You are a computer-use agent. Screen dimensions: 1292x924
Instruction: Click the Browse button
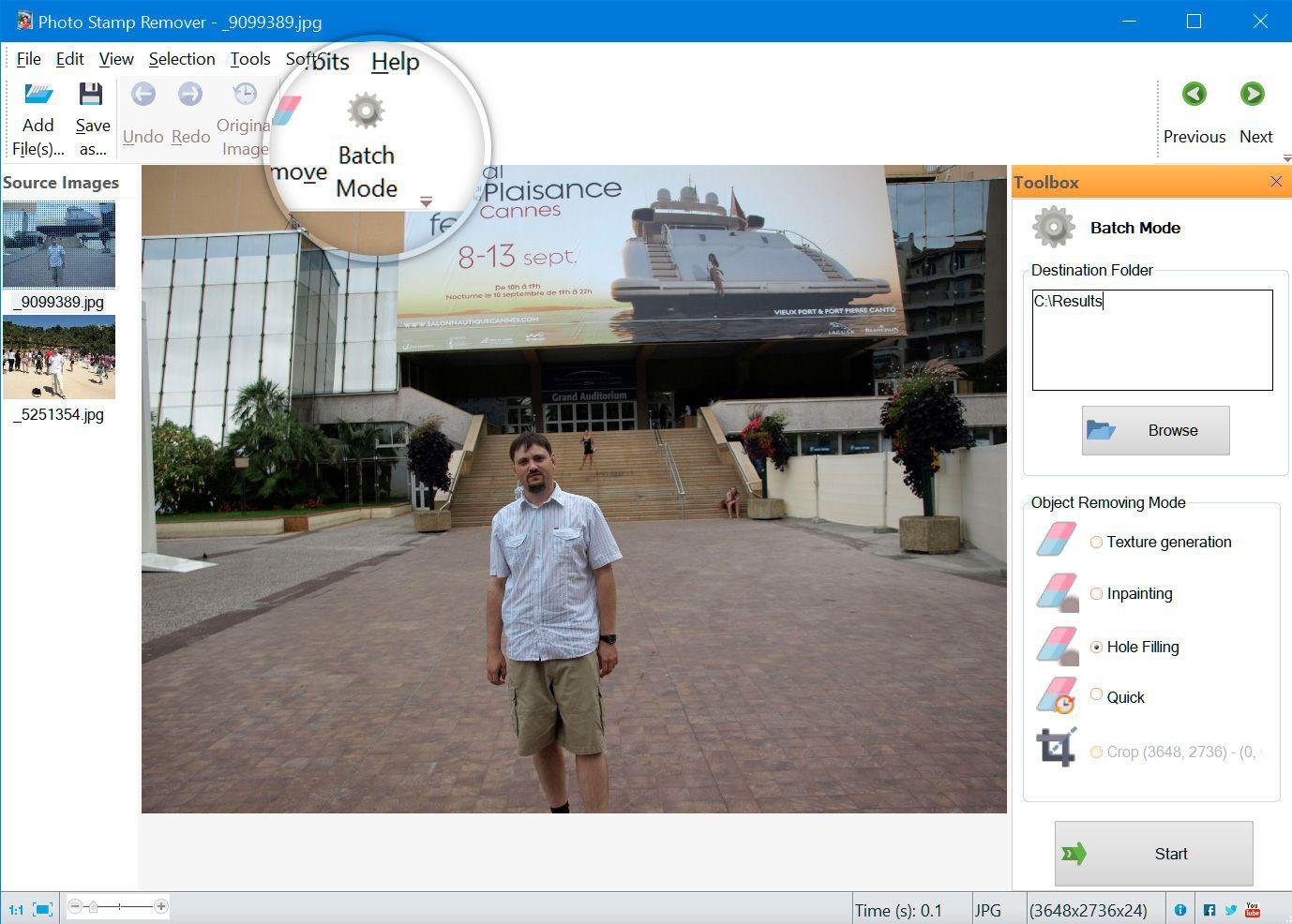point(1155,430)
